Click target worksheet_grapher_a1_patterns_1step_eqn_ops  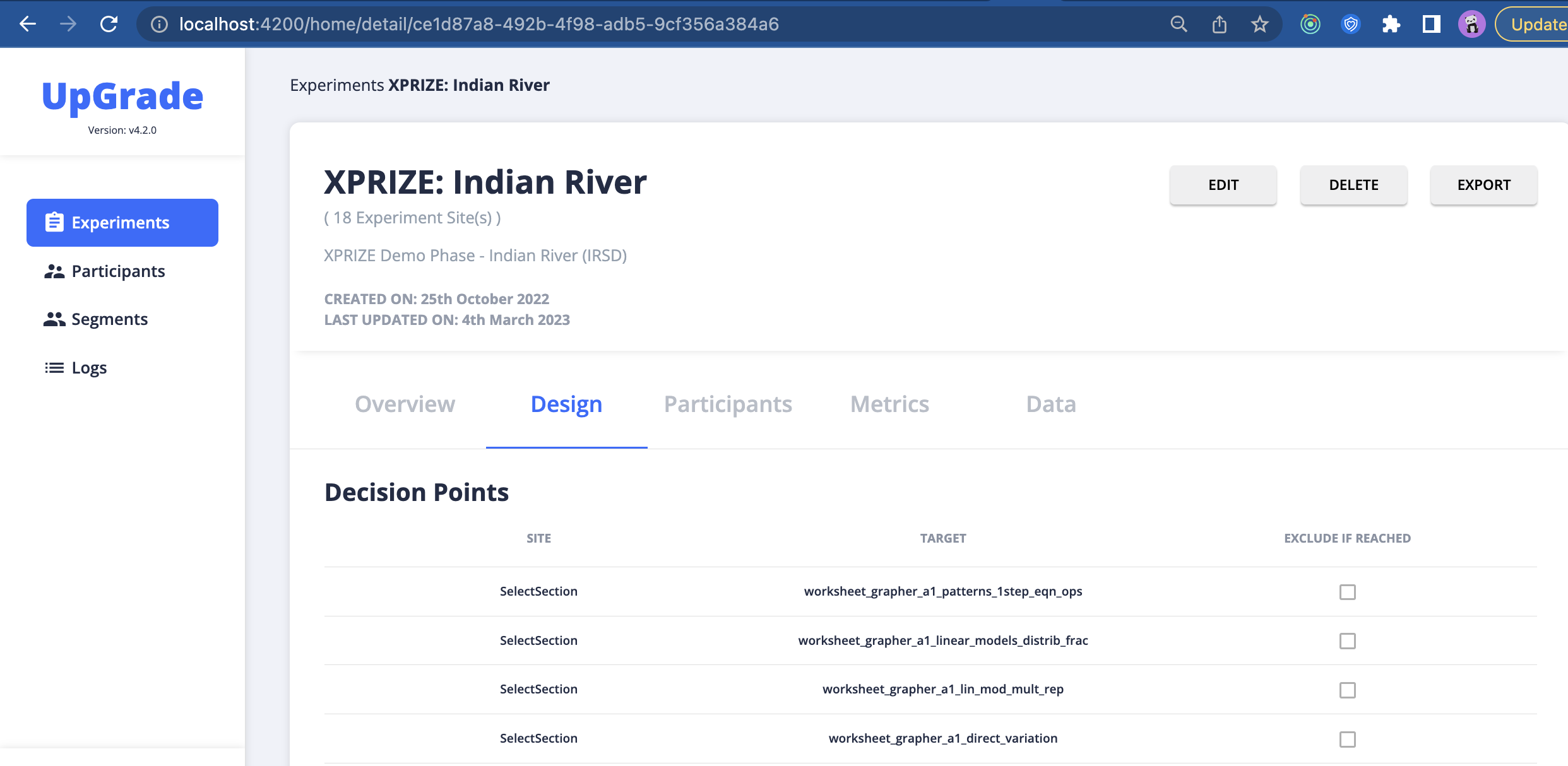[x=943, y=591]
